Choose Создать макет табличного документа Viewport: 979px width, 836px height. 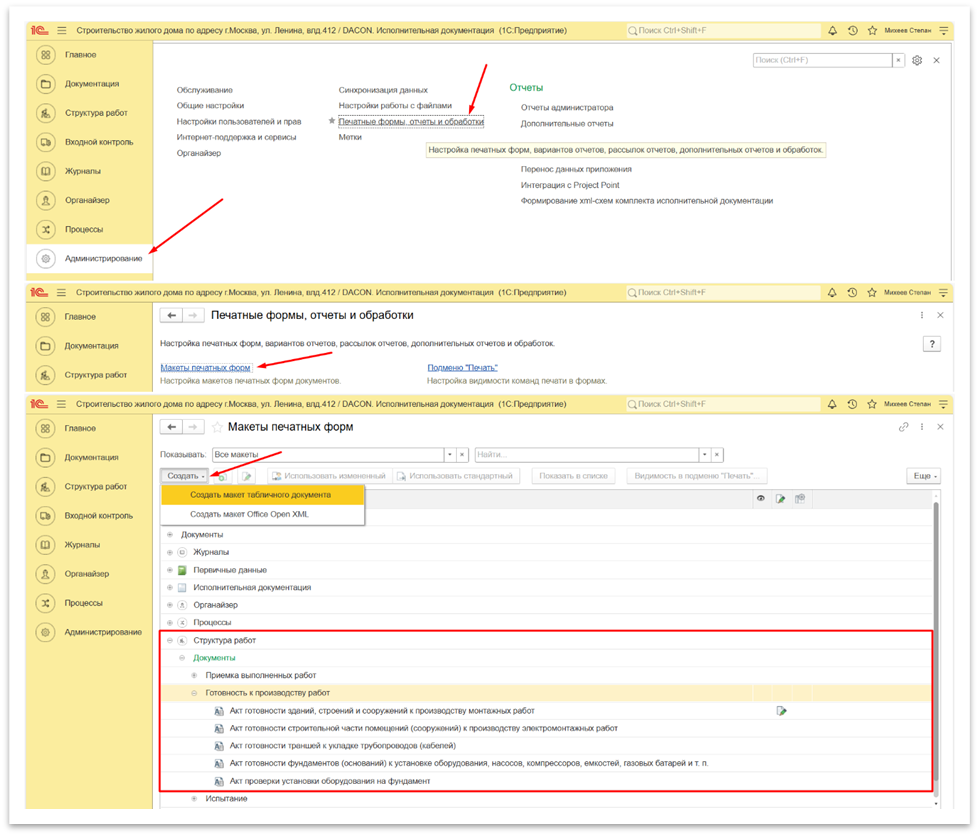tap(260, 495)
